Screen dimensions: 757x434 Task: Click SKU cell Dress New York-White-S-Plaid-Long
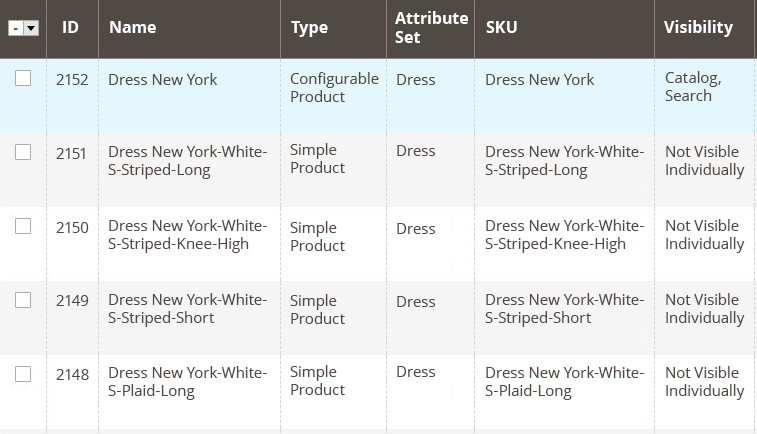tap(564, 382)
